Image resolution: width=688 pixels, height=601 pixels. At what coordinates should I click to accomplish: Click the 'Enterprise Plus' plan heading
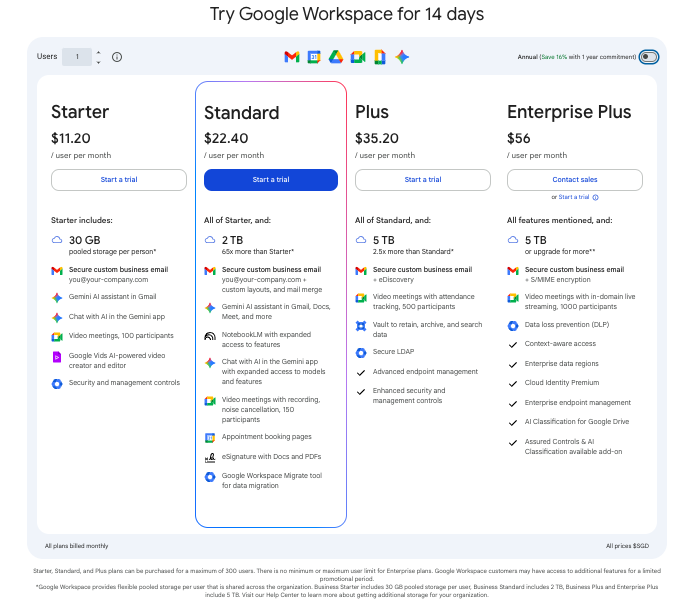[x=569, y=112]
